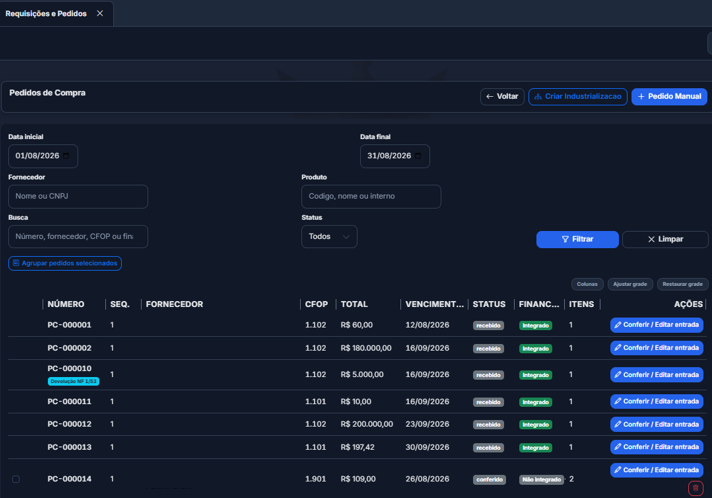Screen dimensions: 712x498
Task: Click due date 26/08/2026
Action: pyautogui.click(x=427, y=479)
